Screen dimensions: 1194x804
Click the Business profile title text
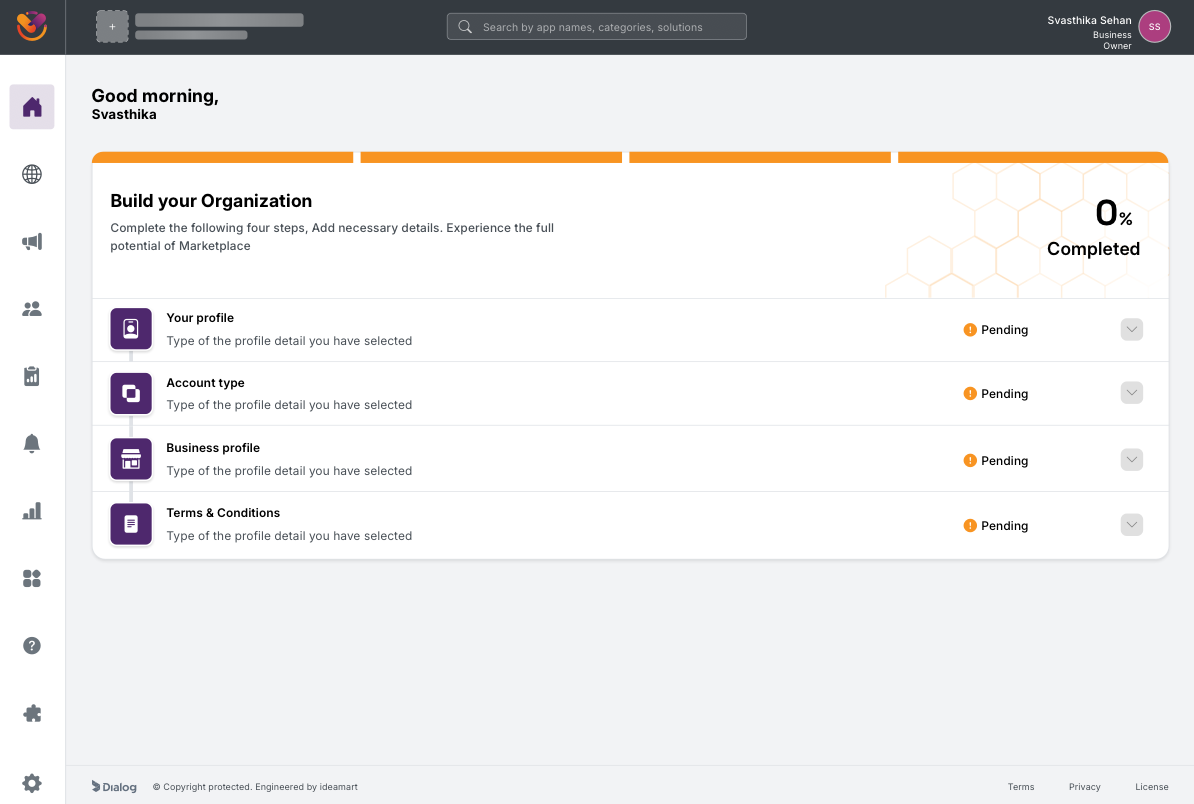click(x=213, y=448)
